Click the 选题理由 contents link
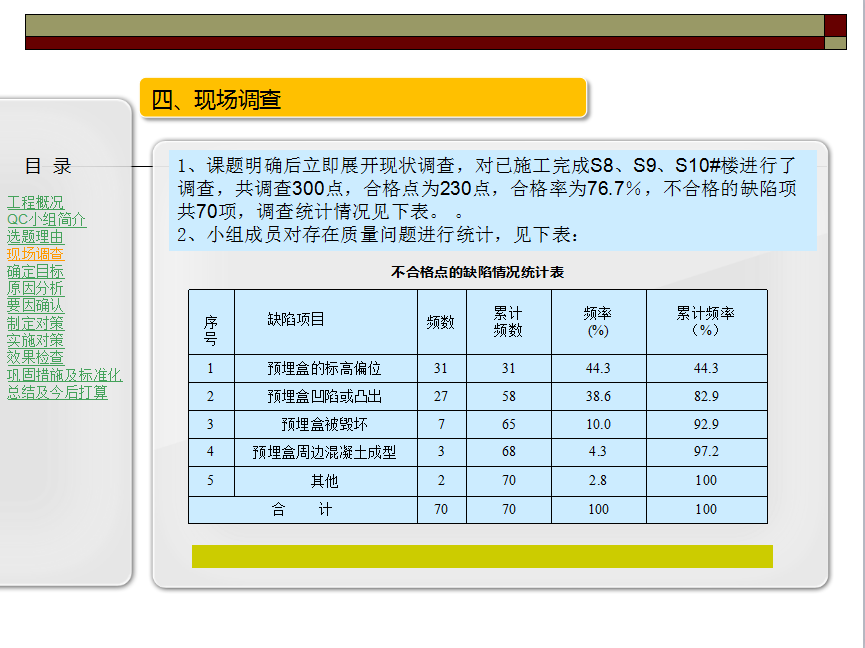Screen dimensions: 865x648 35,237
